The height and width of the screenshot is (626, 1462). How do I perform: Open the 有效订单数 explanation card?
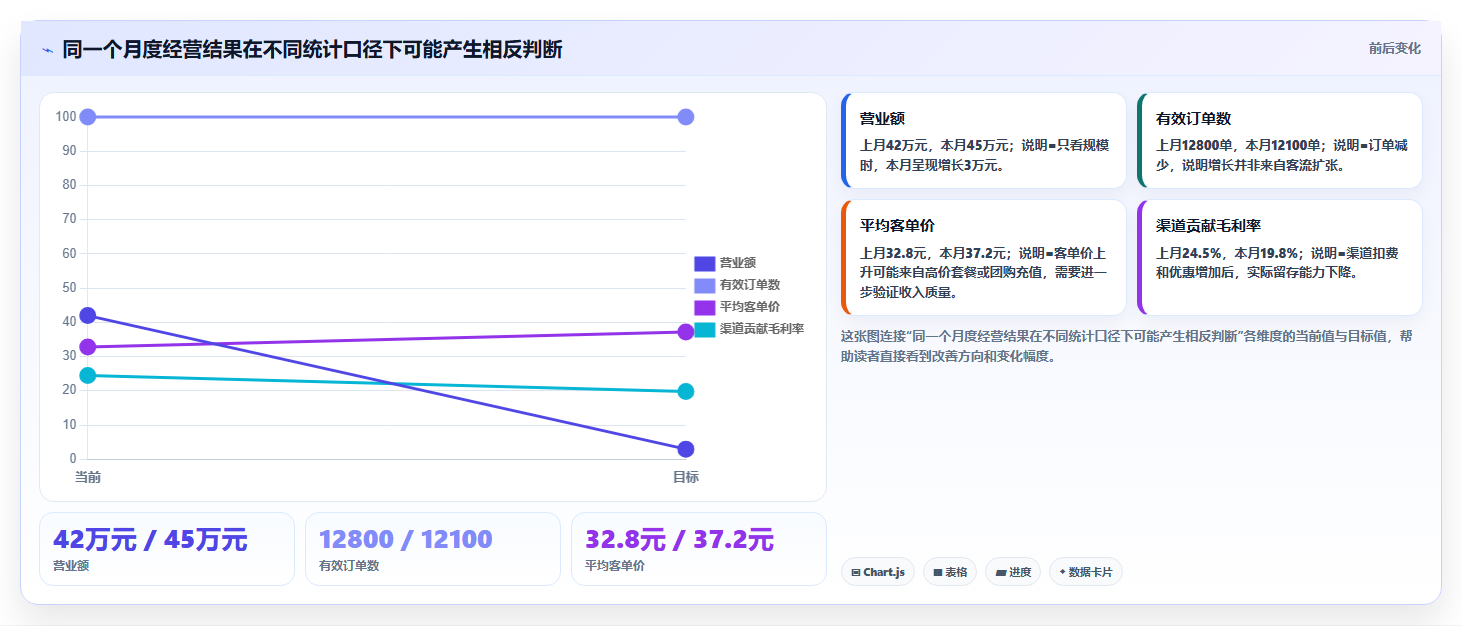tap(1280, 141)
